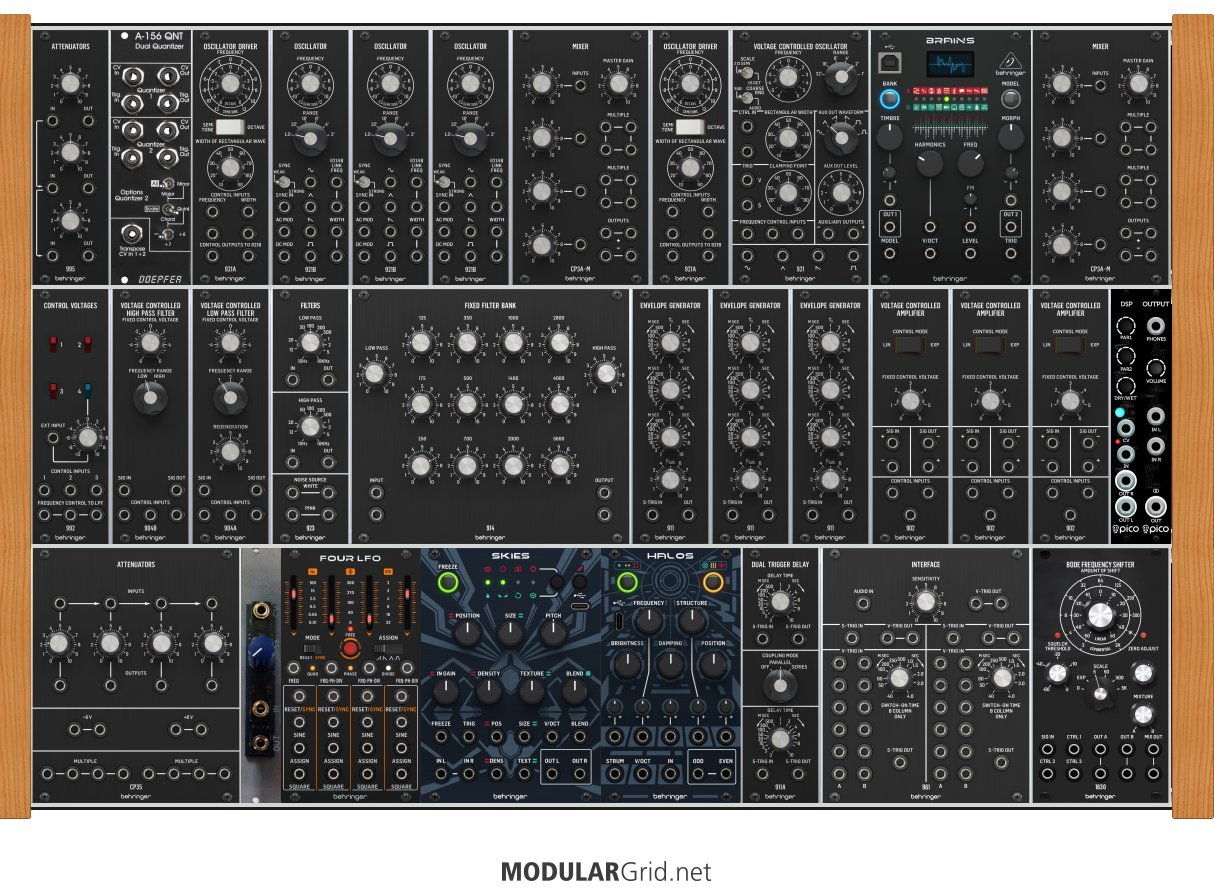Click the Low Pass knob on Fixed Filter Bank

click(x=375, y=374)
